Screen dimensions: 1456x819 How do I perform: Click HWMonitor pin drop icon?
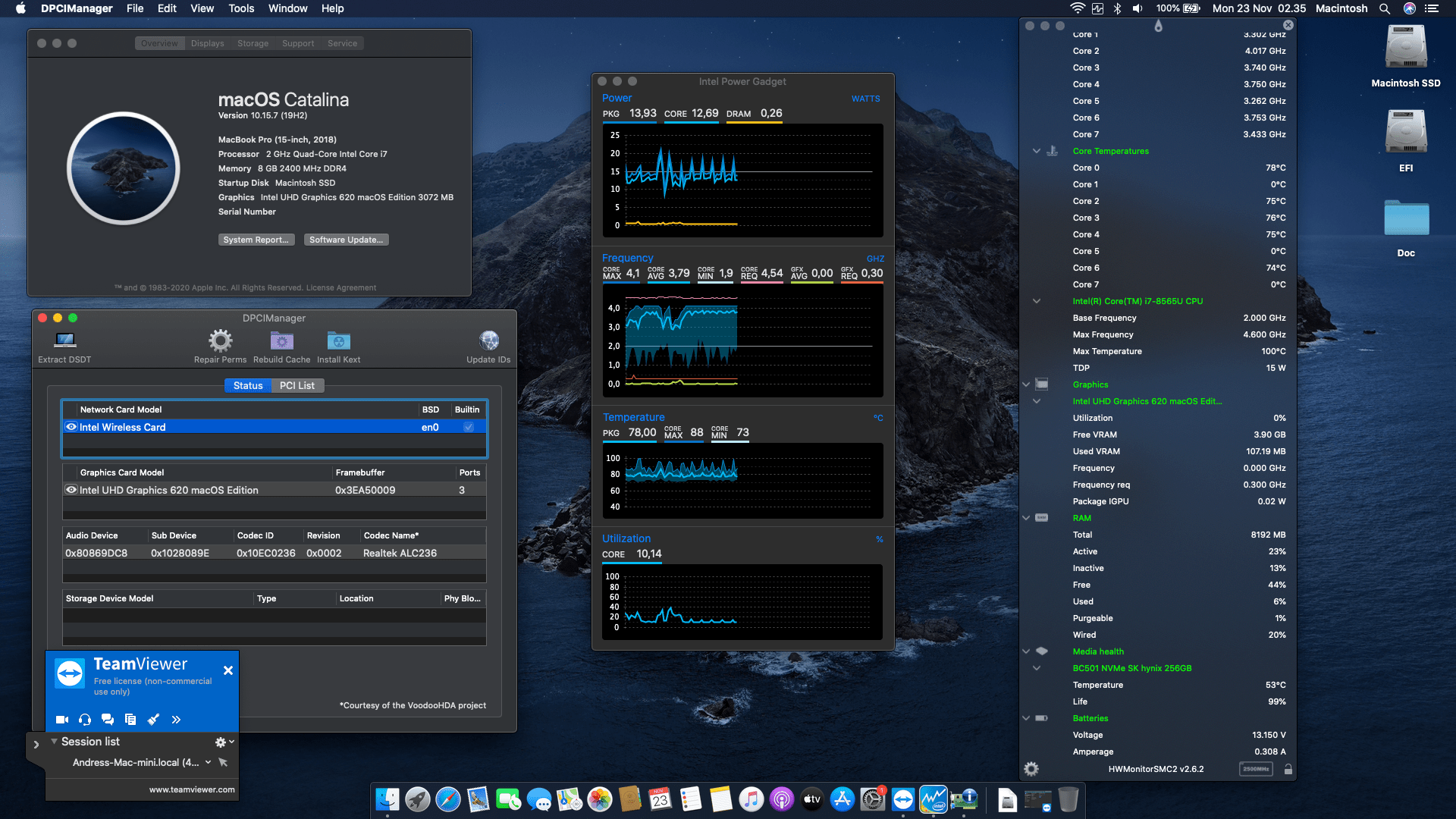pos(1158,27)
